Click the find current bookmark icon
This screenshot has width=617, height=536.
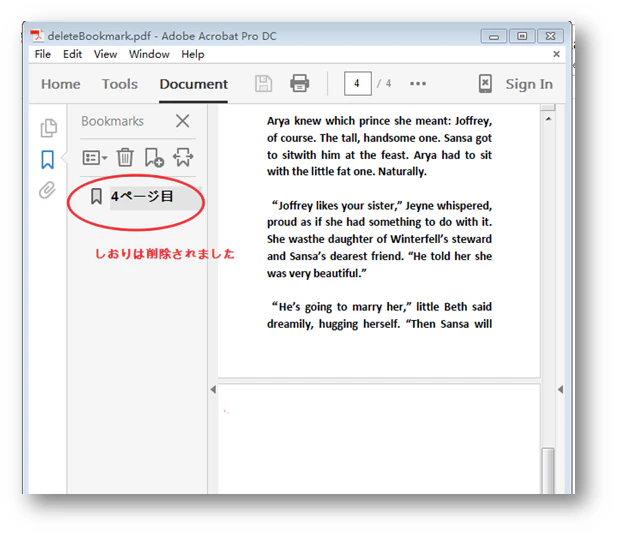coord(183,157)
